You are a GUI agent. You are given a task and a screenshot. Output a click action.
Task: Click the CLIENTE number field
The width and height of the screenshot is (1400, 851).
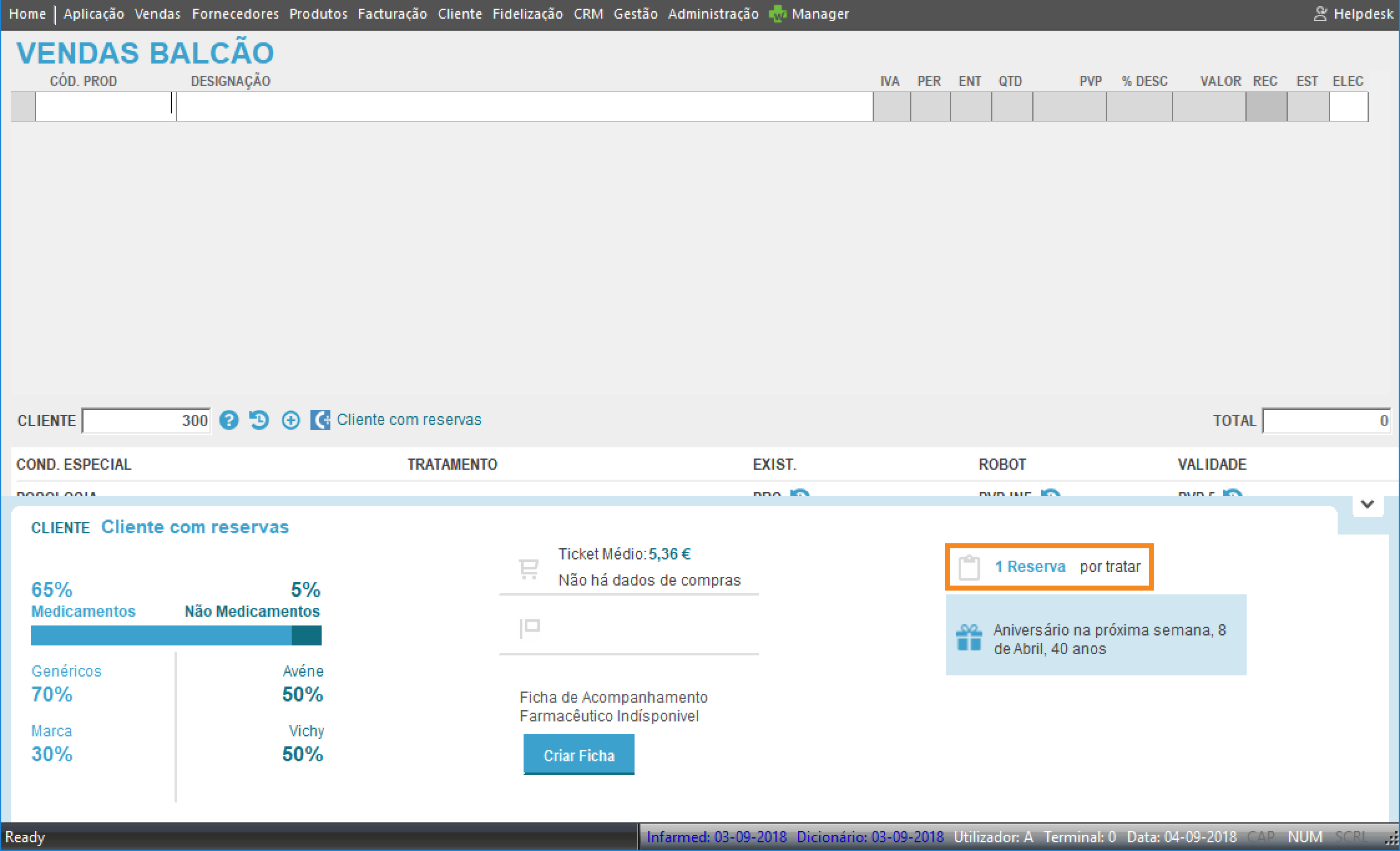[146, 421]
